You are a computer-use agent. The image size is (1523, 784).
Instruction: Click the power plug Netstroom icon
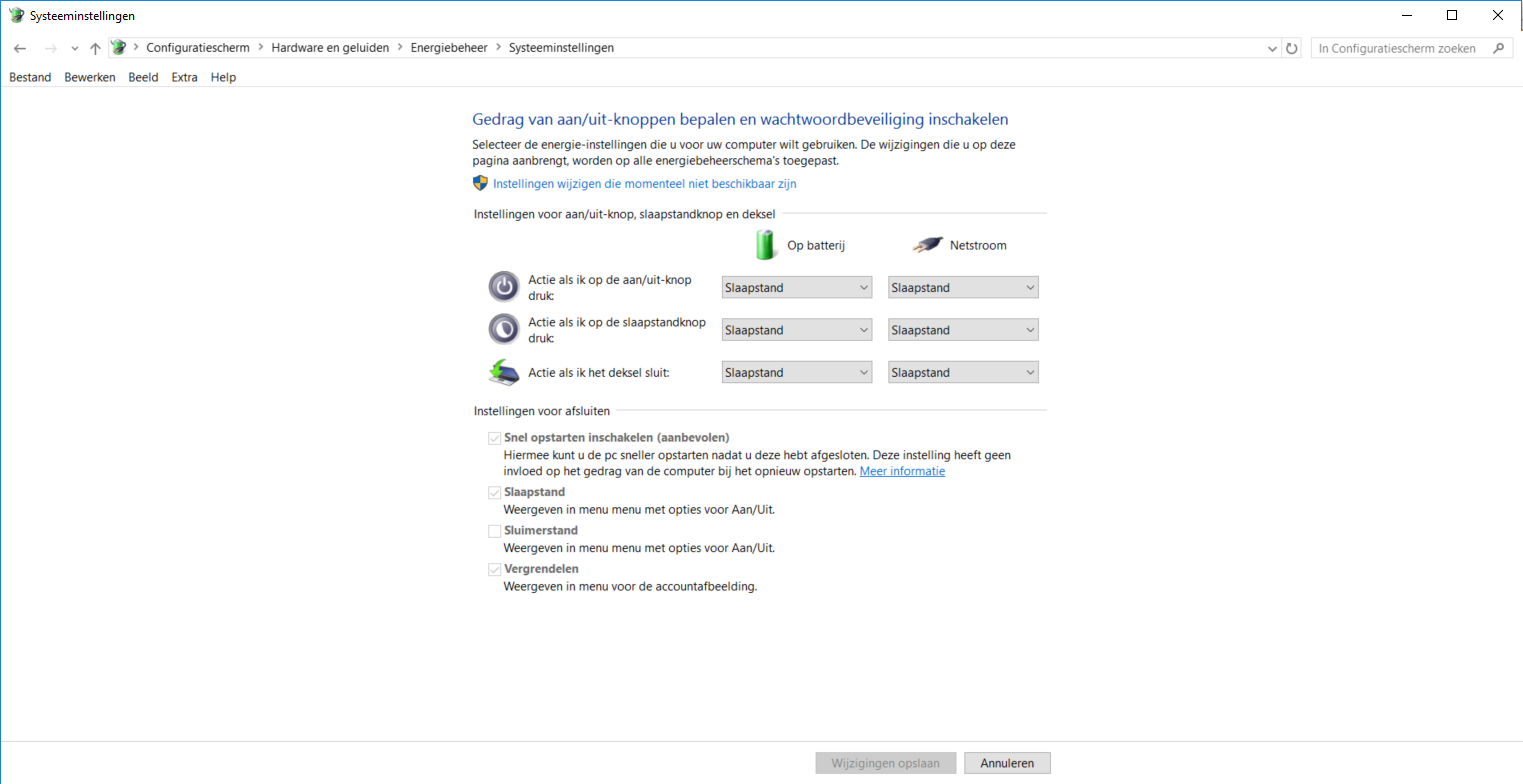click(x=927, y=245)
